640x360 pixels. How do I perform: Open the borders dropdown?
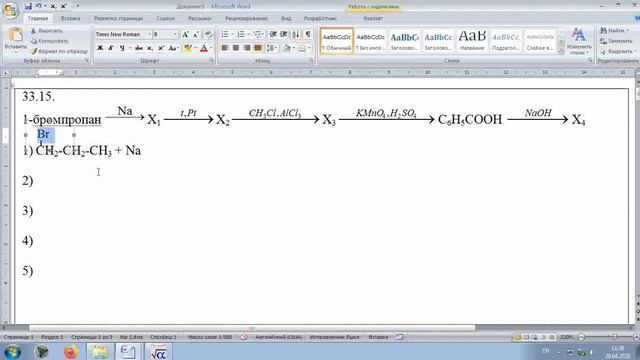[304, 48]
